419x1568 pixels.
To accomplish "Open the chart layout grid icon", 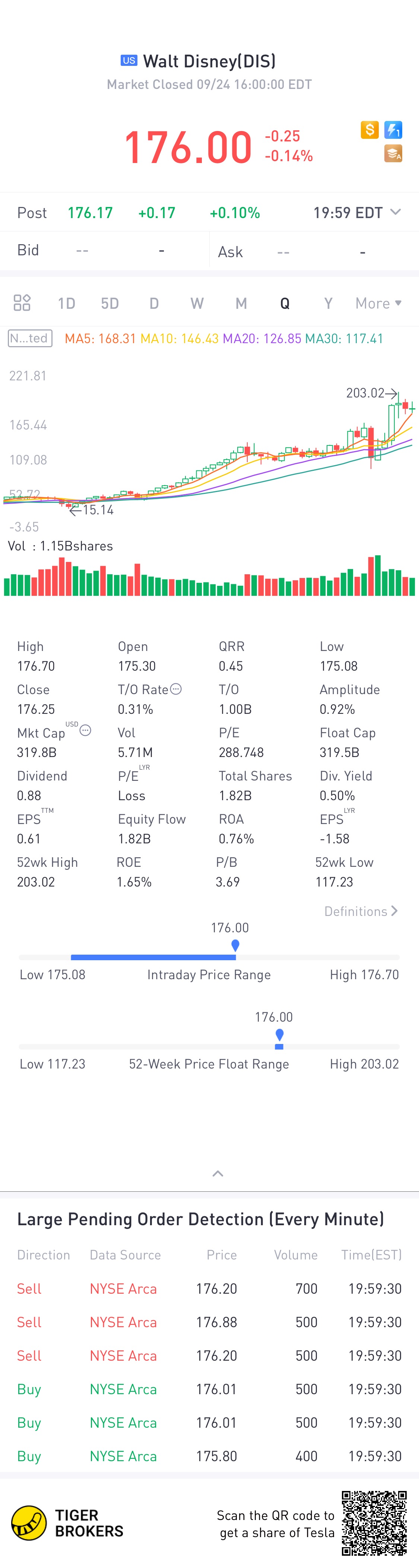I will click(22, 303).
